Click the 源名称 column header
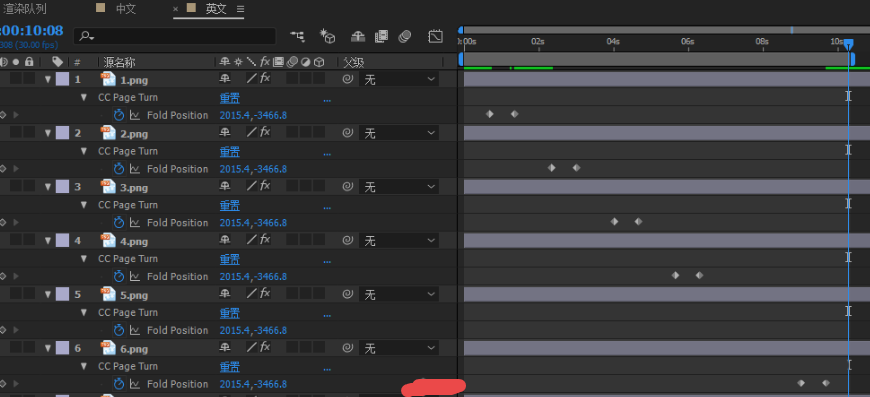The width and height of the screenshot is (870, 397). coord(119,62)
